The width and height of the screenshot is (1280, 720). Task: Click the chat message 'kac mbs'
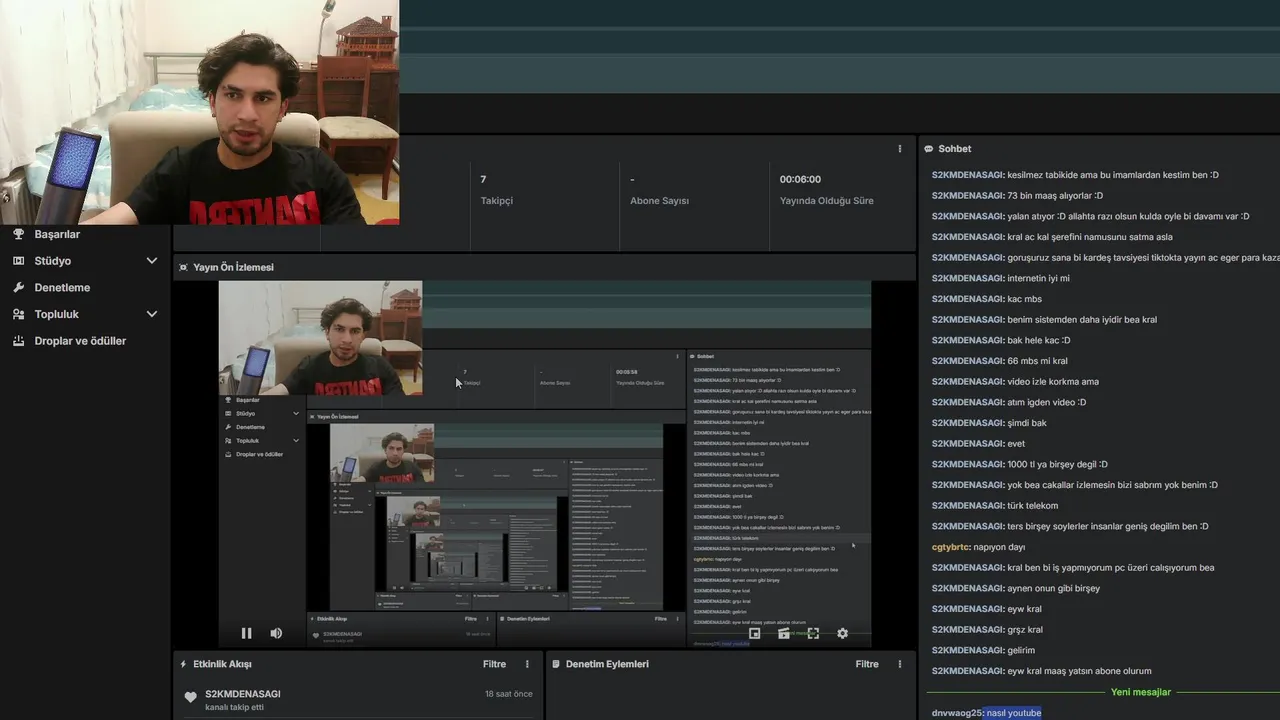coord(1024,299)
